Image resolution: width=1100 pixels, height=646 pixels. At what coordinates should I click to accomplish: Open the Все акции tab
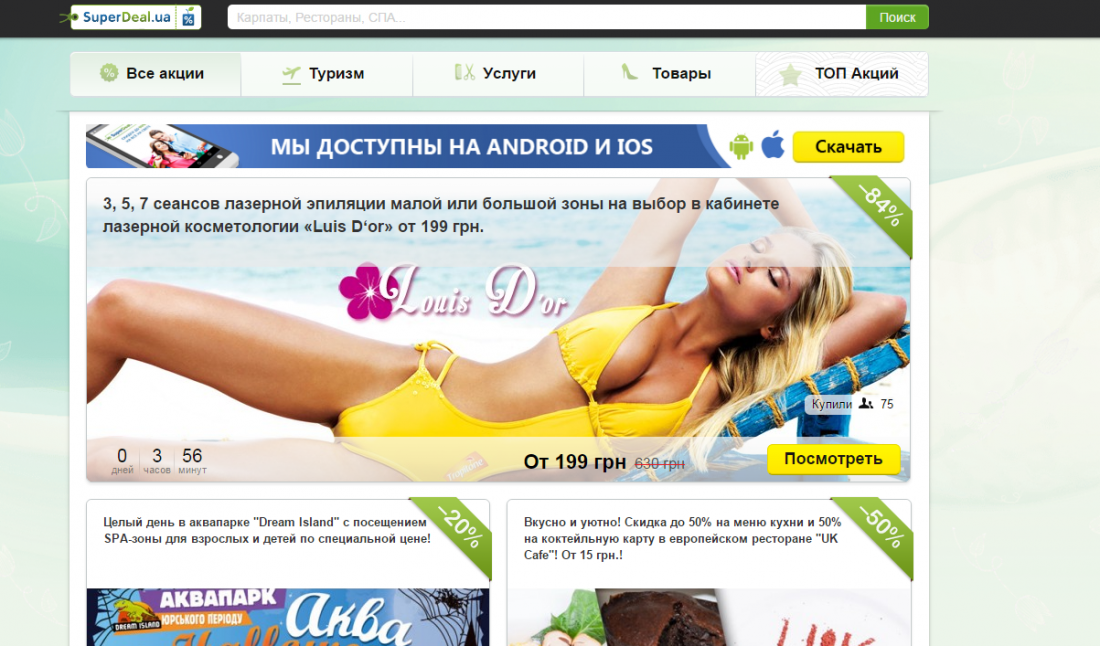coord(156,74)
